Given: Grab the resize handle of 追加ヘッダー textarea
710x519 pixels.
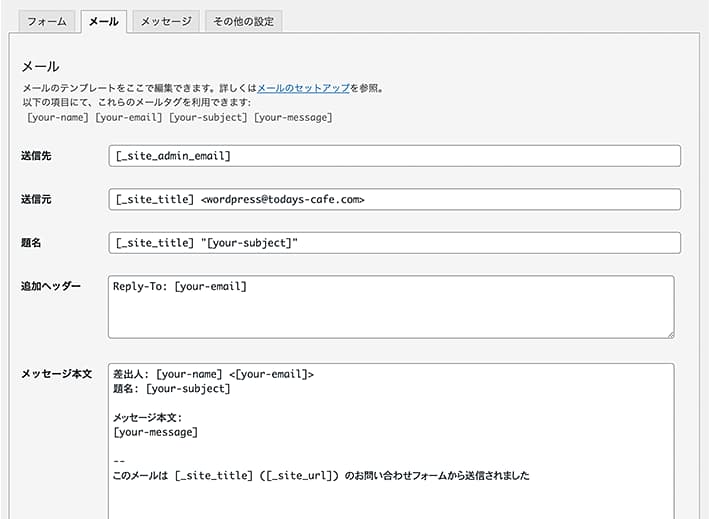Looking at the screenshot, I should coord(671,335).
